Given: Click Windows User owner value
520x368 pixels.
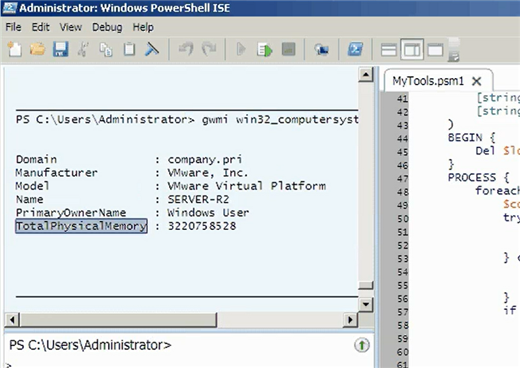Looking at the screenshot, I should [x=208, y=213].
